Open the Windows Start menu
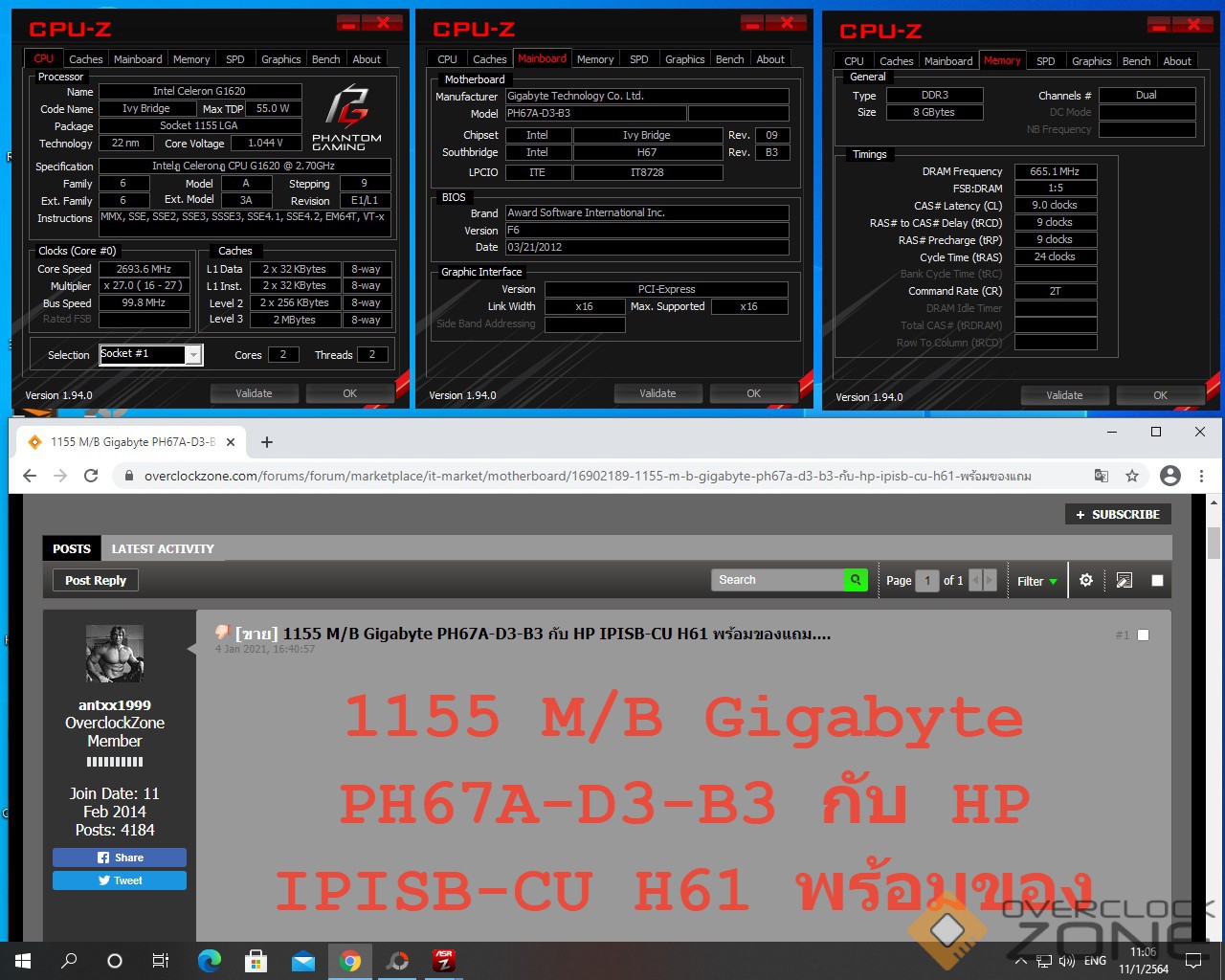The image size is (1225, 980). pos(23,961)
